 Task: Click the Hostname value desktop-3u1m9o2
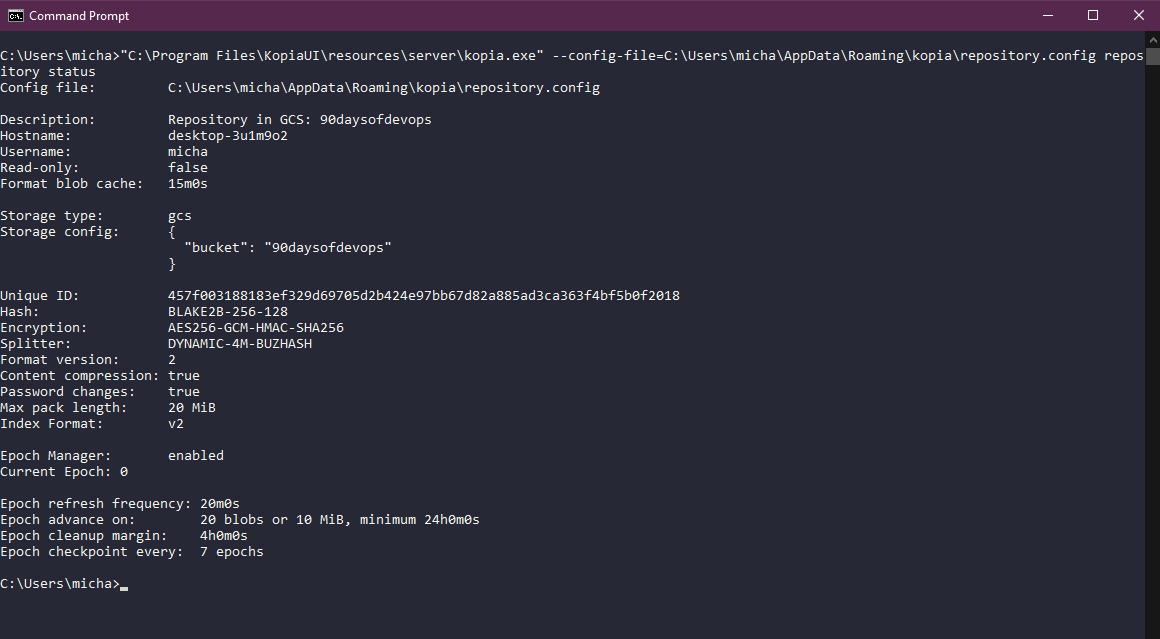click(227, 136)
